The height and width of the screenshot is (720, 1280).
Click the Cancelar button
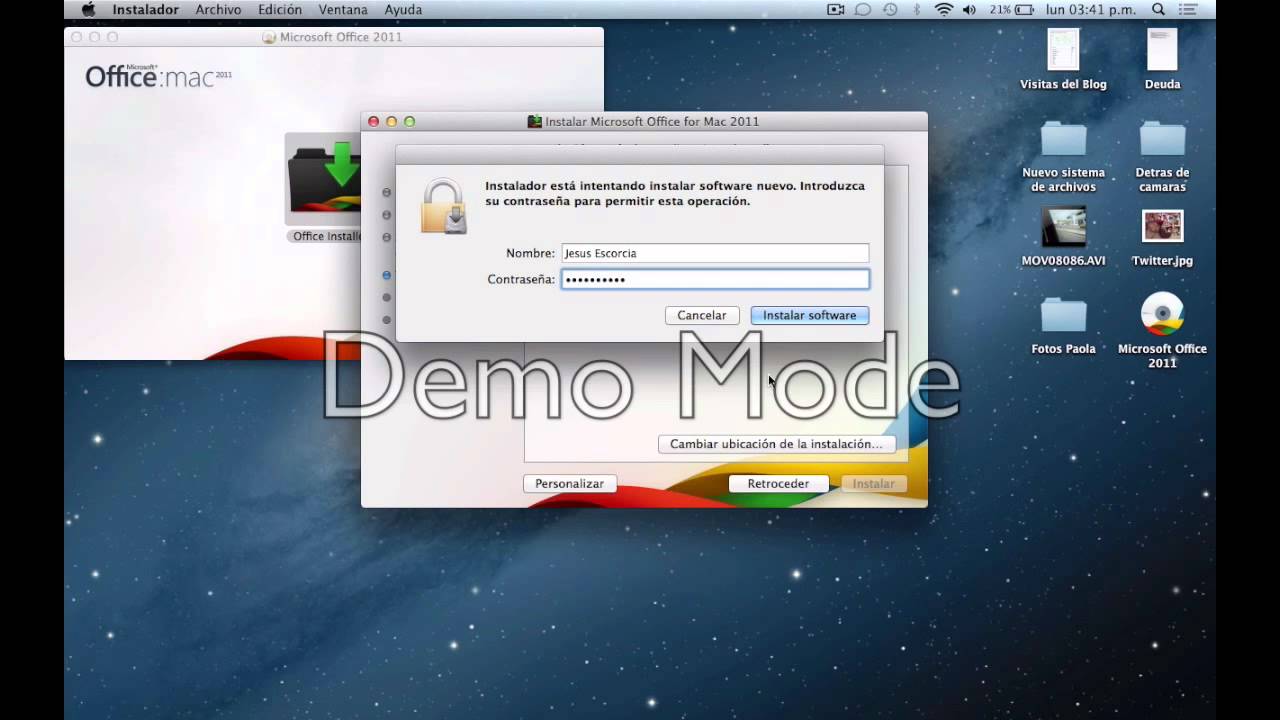click(x=701, y=315)
